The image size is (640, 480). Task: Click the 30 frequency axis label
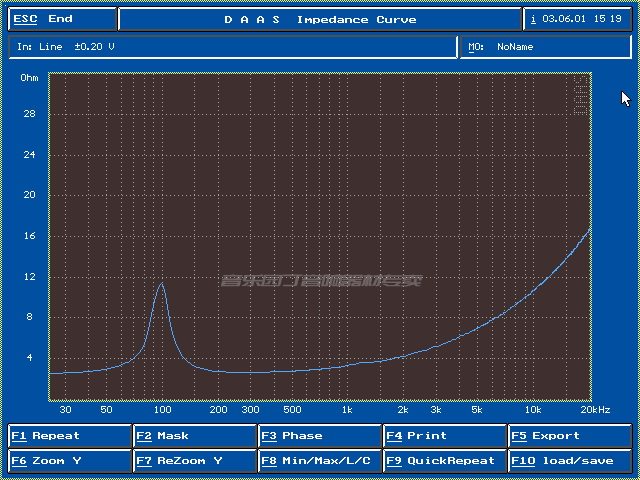coord(65,409)
